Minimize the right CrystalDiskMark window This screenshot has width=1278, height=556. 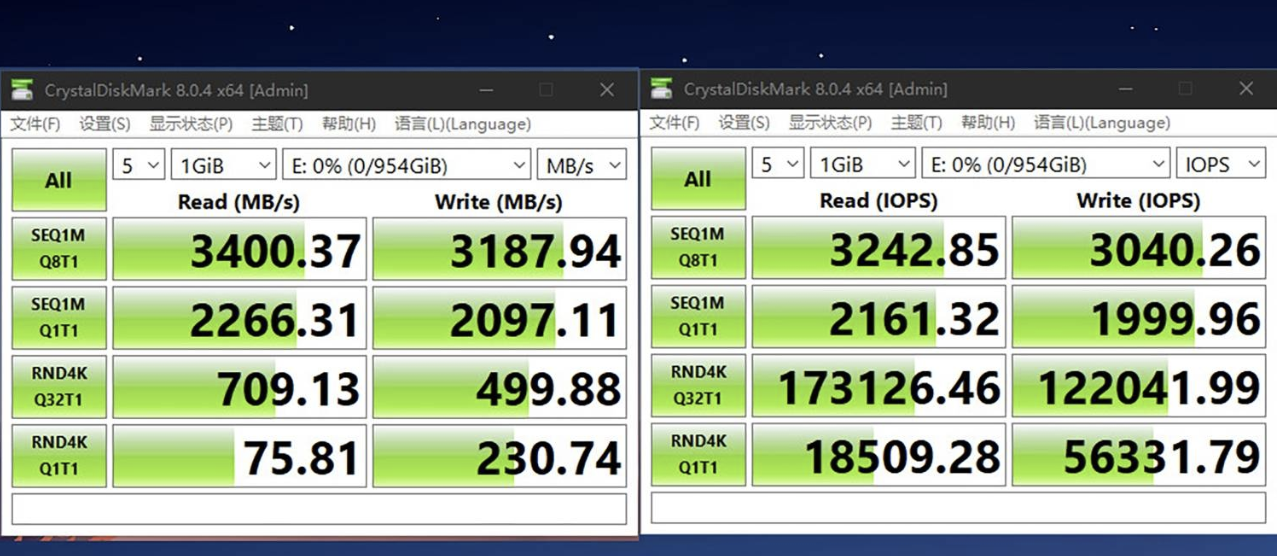click(1126, 89)
